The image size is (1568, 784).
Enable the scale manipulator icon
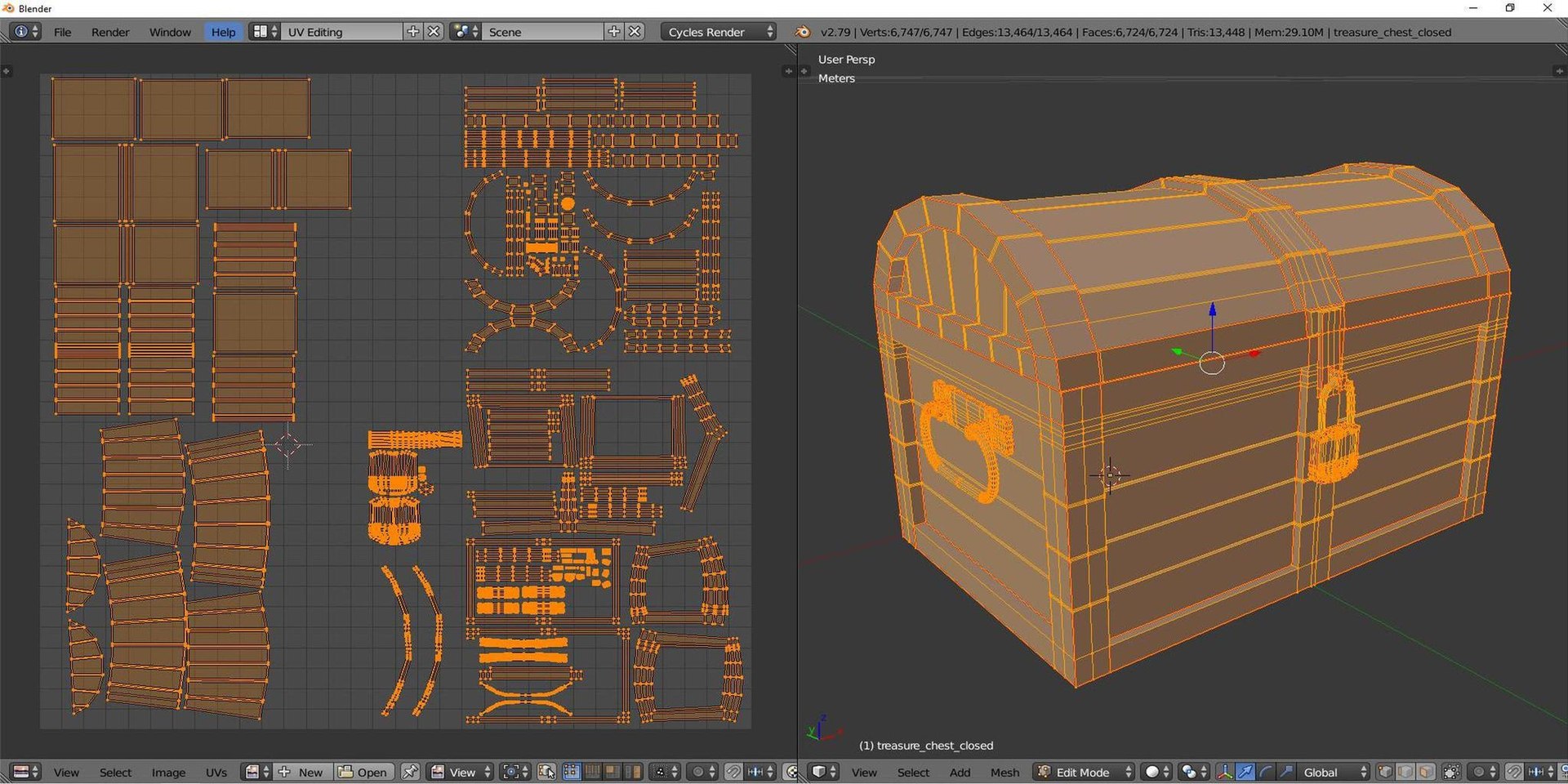(x=1285, y=772)
